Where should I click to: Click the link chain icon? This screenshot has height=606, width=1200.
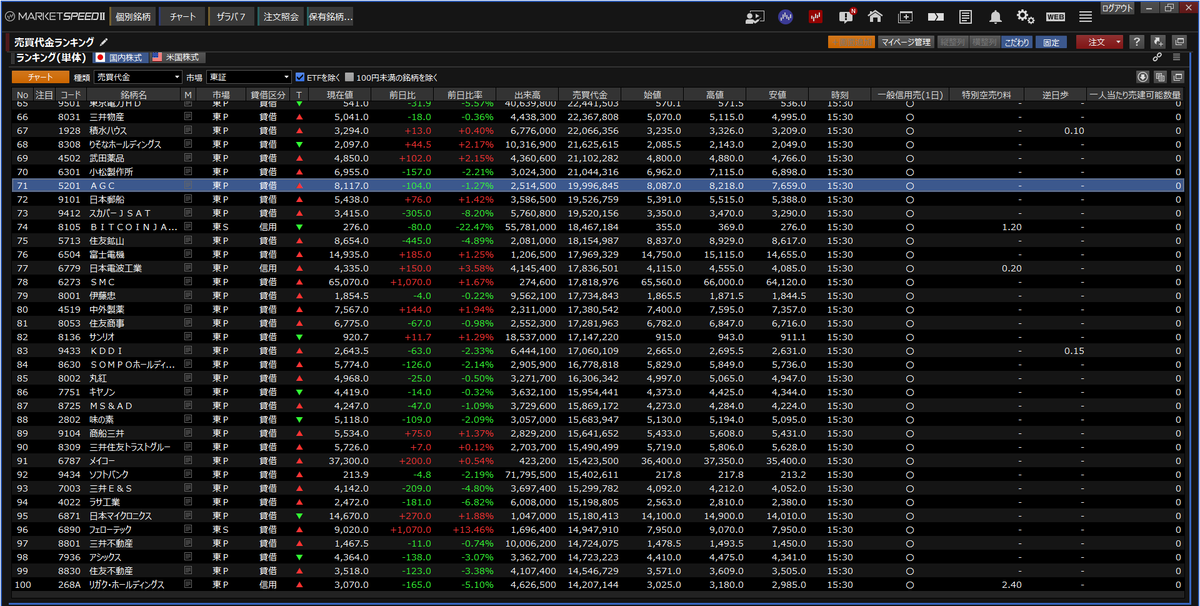click(x=1157, y=58)
